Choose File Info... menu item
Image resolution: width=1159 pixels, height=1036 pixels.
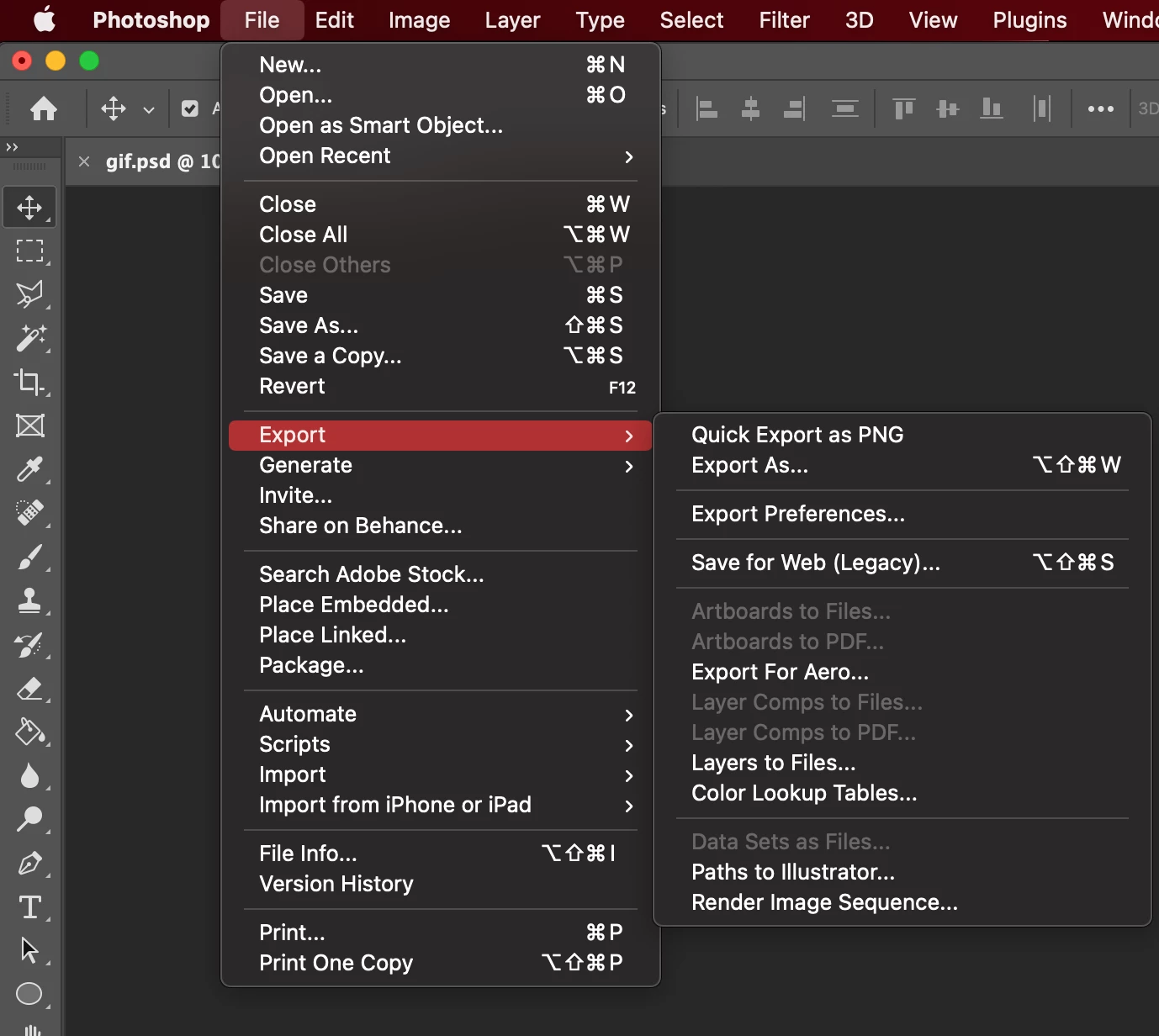(x=440, y=854)
